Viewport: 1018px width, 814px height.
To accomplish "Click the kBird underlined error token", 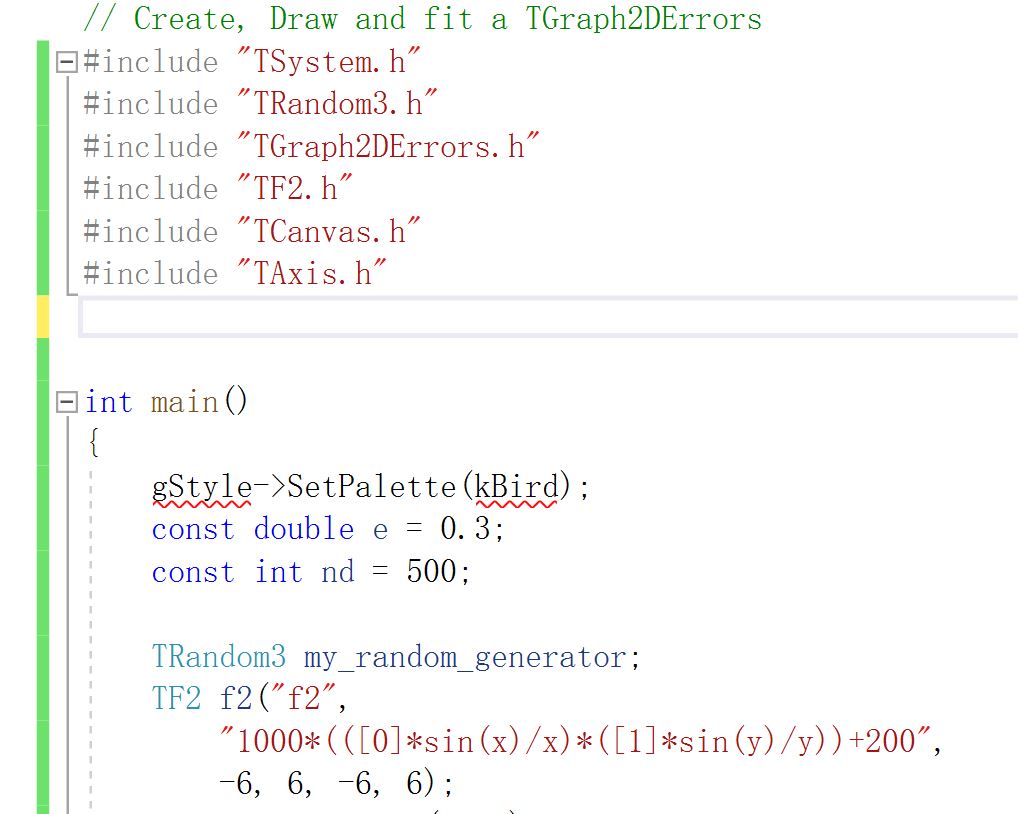I will pyautogui.click(x=517, y=487).
